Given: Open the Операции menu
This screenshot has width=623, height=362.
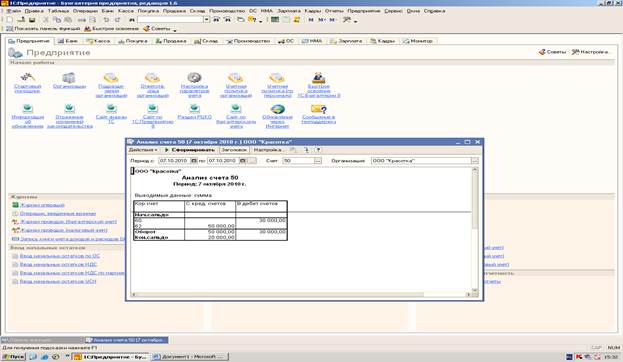Looking at the screenshot, I should (x=85, y=11).
